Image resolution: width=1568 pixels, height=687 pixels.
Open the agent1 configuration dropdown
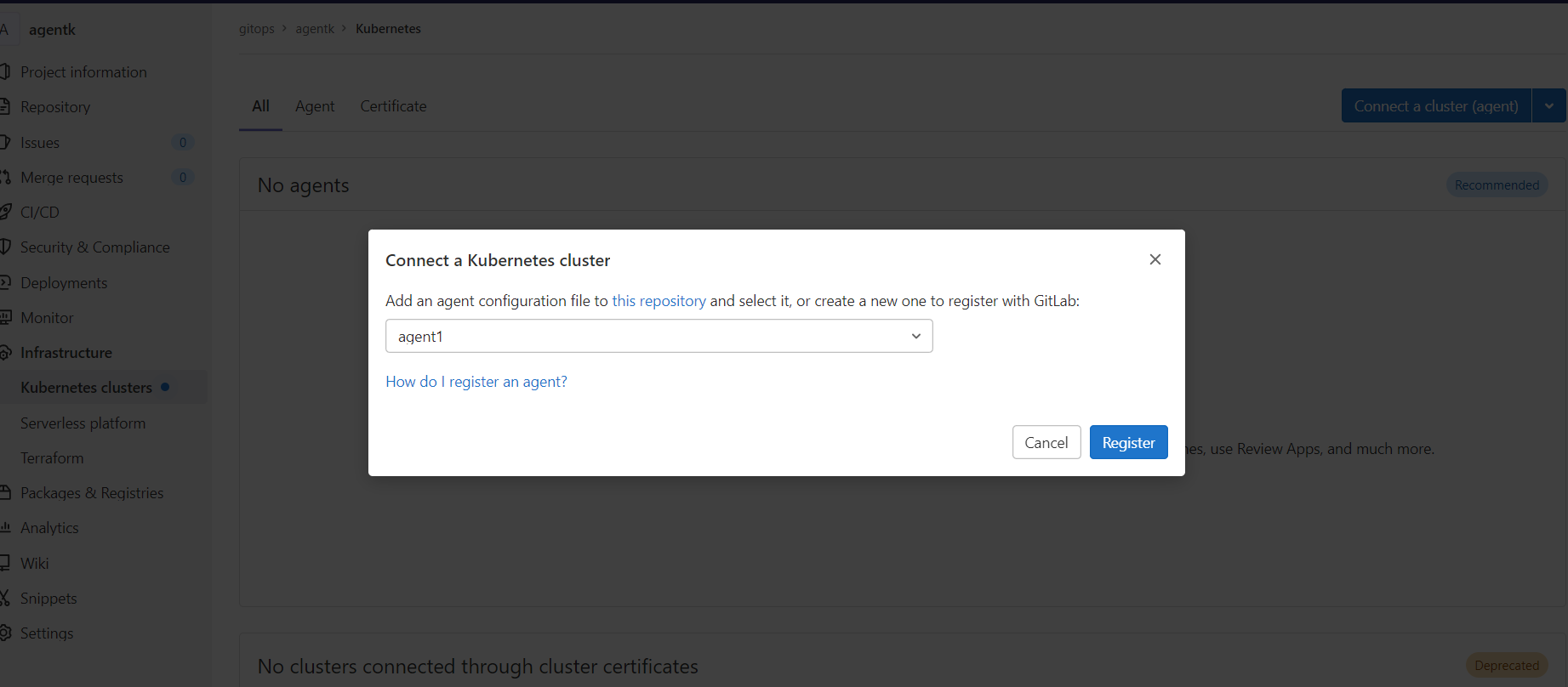point(659,336)
